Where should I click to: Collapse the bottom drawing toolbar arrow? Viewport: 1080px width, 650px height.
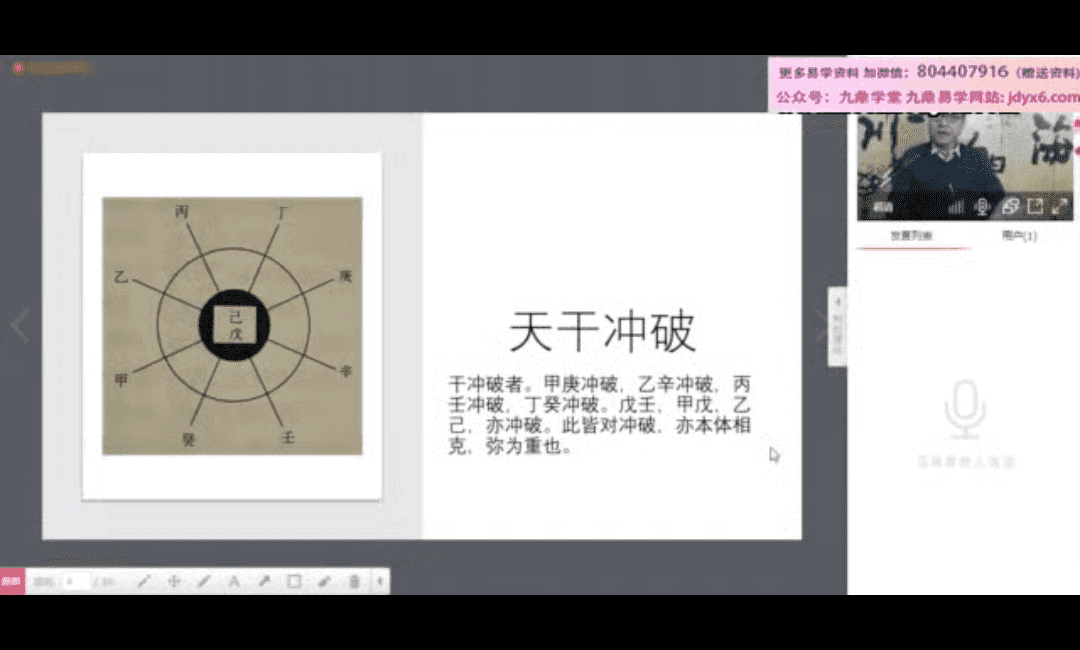[x=380, y=581]
